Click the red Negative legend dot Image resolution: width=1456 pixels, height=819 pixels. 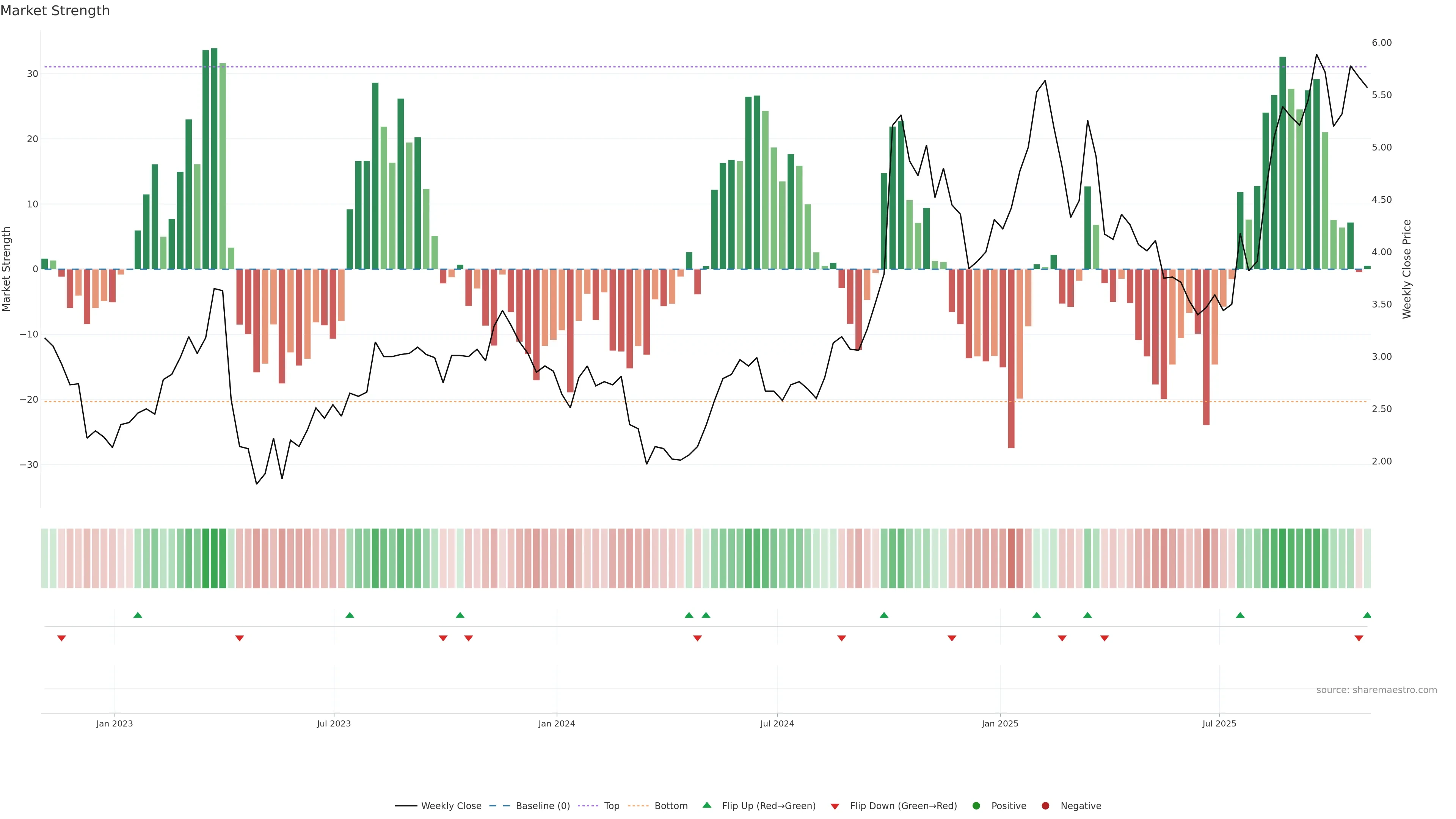click(x=1045, y=805)
